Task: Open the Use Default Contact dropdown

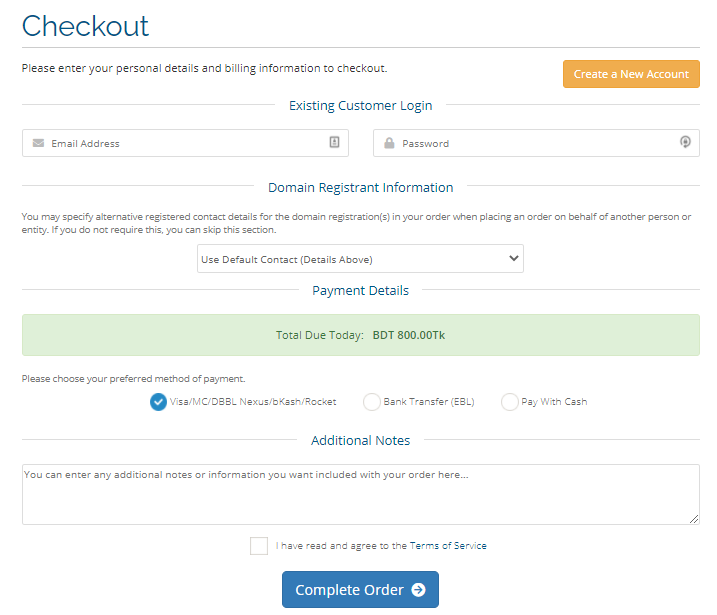Action: 360,259
